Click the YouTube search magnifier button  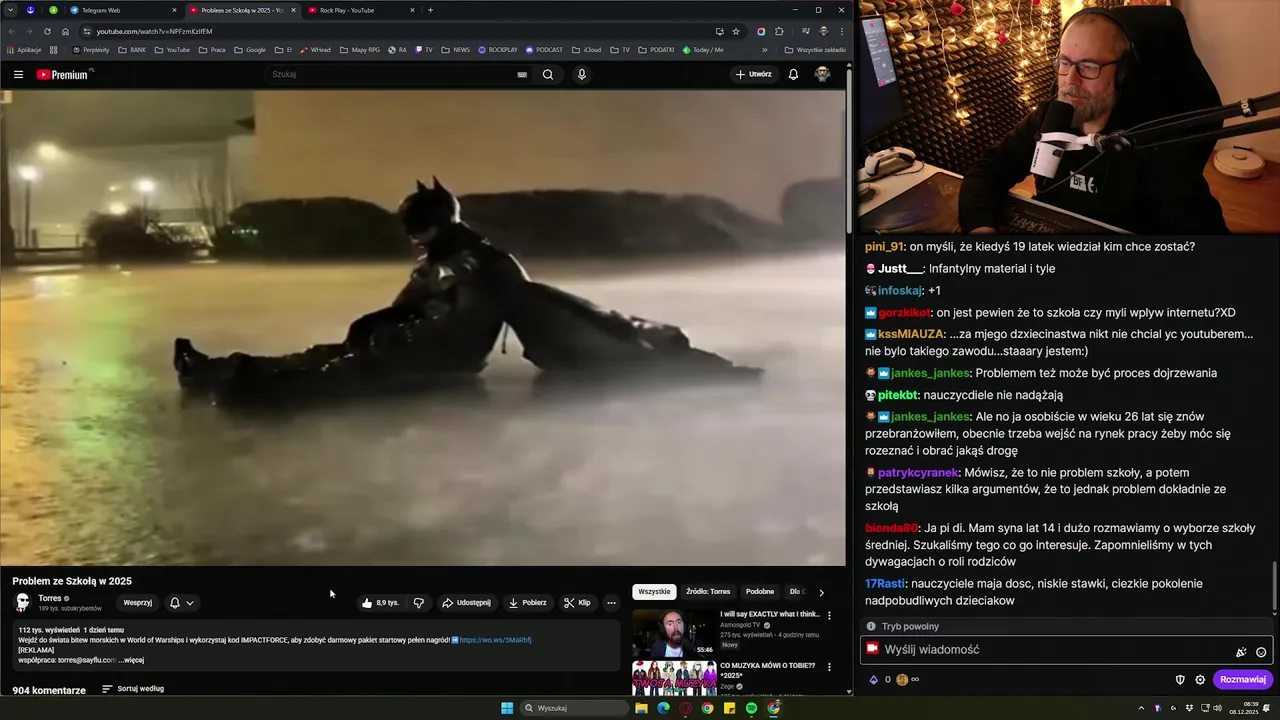click(548, 74)
